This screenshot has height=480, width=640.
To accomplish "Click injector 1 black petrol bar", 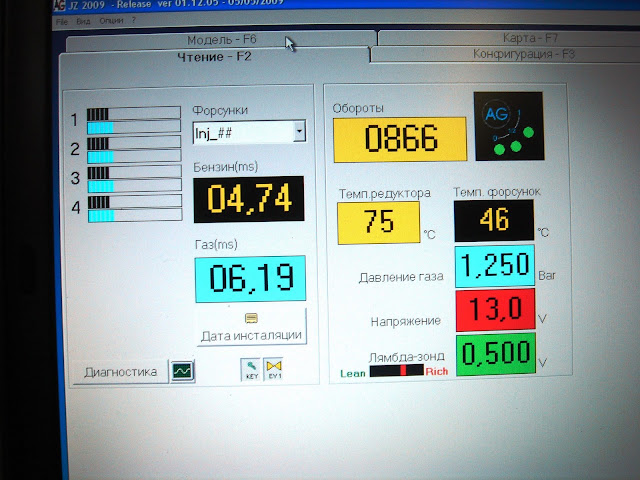I will point(134,113).
